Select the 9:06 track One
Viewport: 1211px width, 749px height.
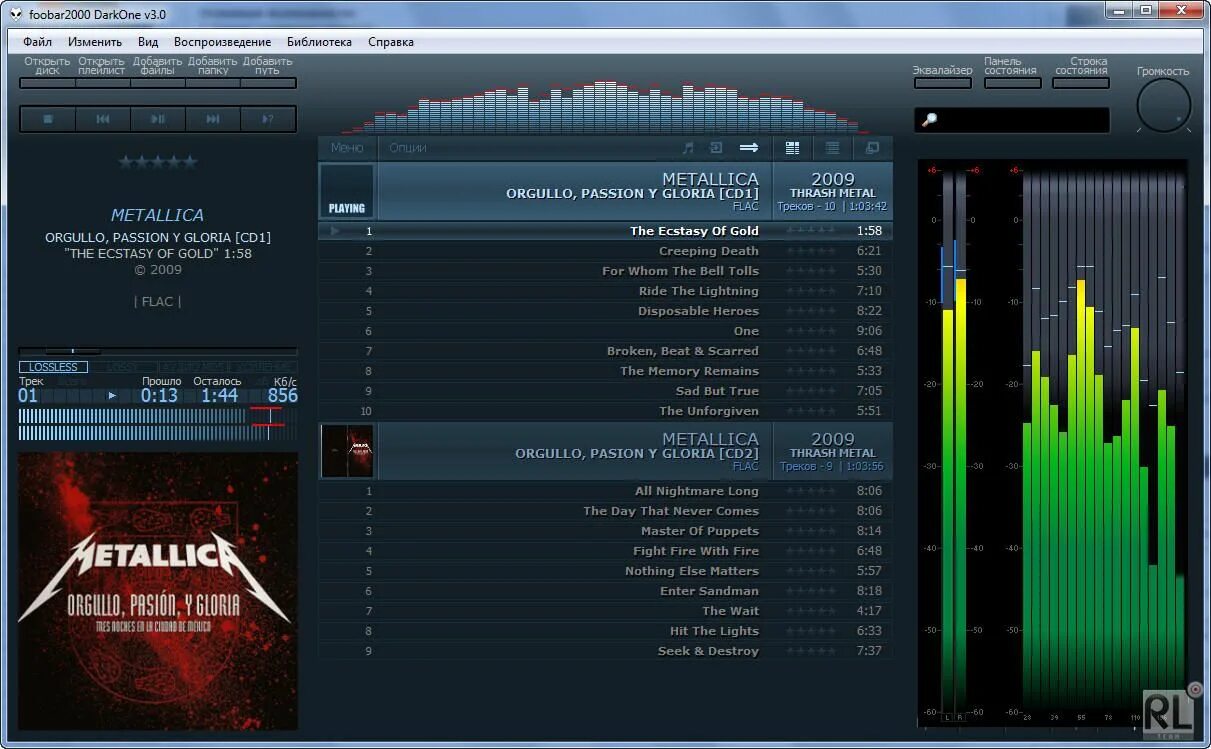point(606,331)
